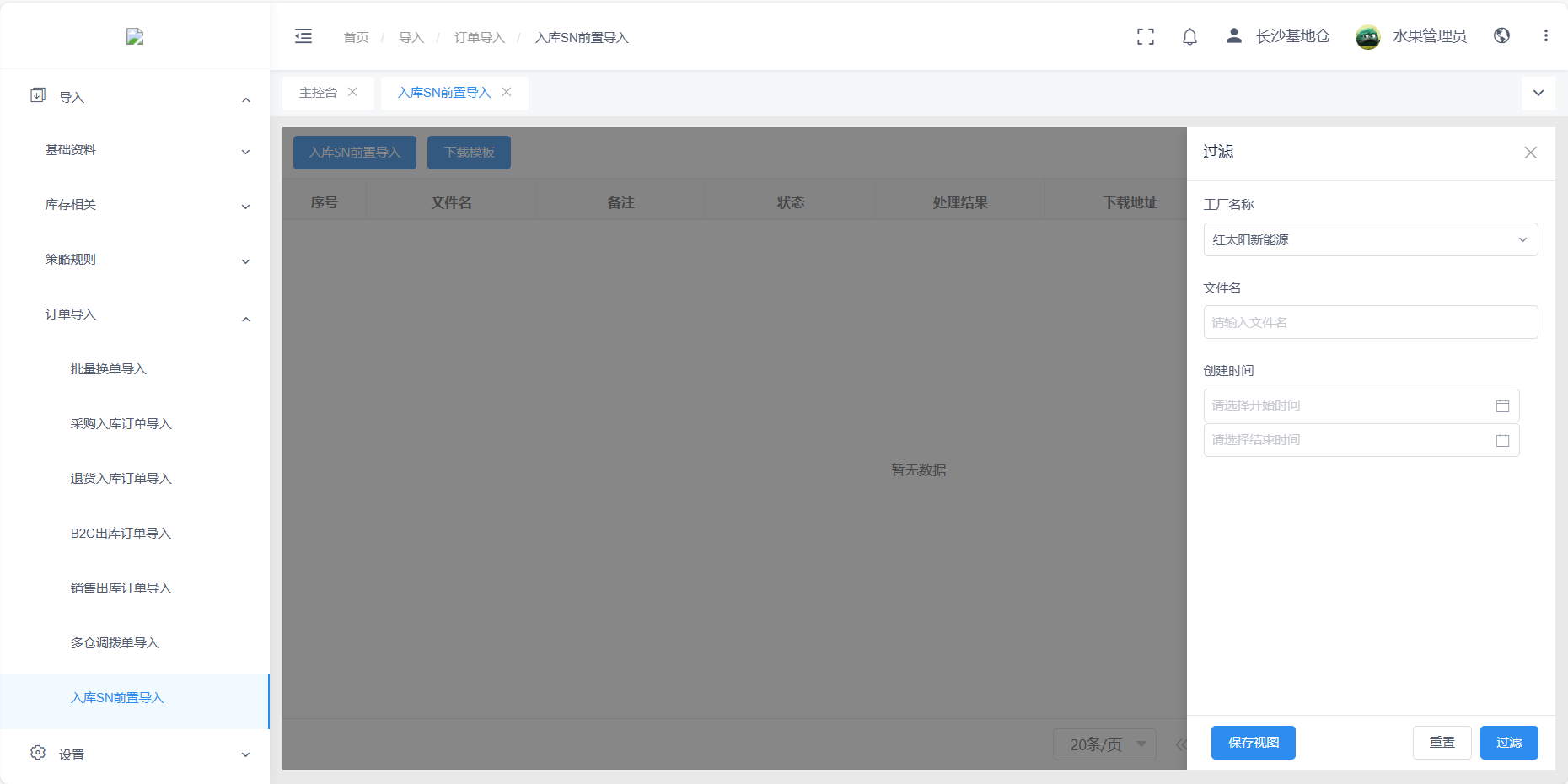The image size is (1568, 784).
Task: Click the 请选择结束时间 date field
Action: click(x=1361, y=440)
